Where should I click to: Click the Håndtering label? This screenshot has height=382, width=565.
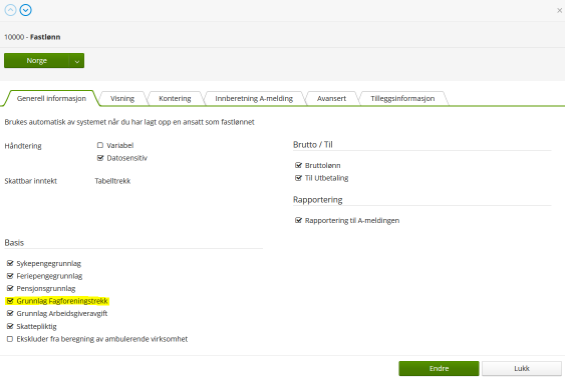23,146
